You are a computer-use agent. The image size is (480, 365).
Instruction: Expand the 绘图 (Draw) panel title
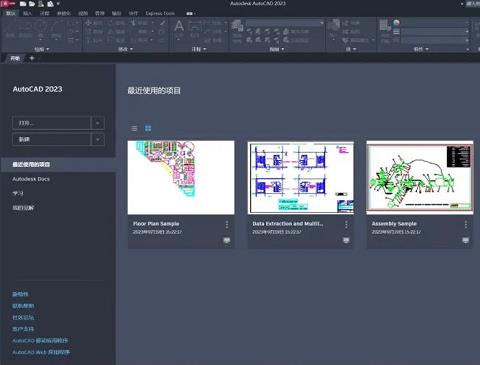point(42,49)
